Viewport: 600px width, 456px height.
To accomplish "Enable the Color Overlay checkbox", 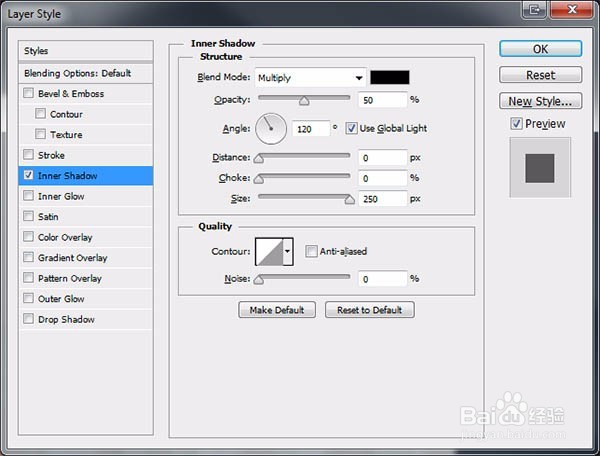I will coord(28,237).
